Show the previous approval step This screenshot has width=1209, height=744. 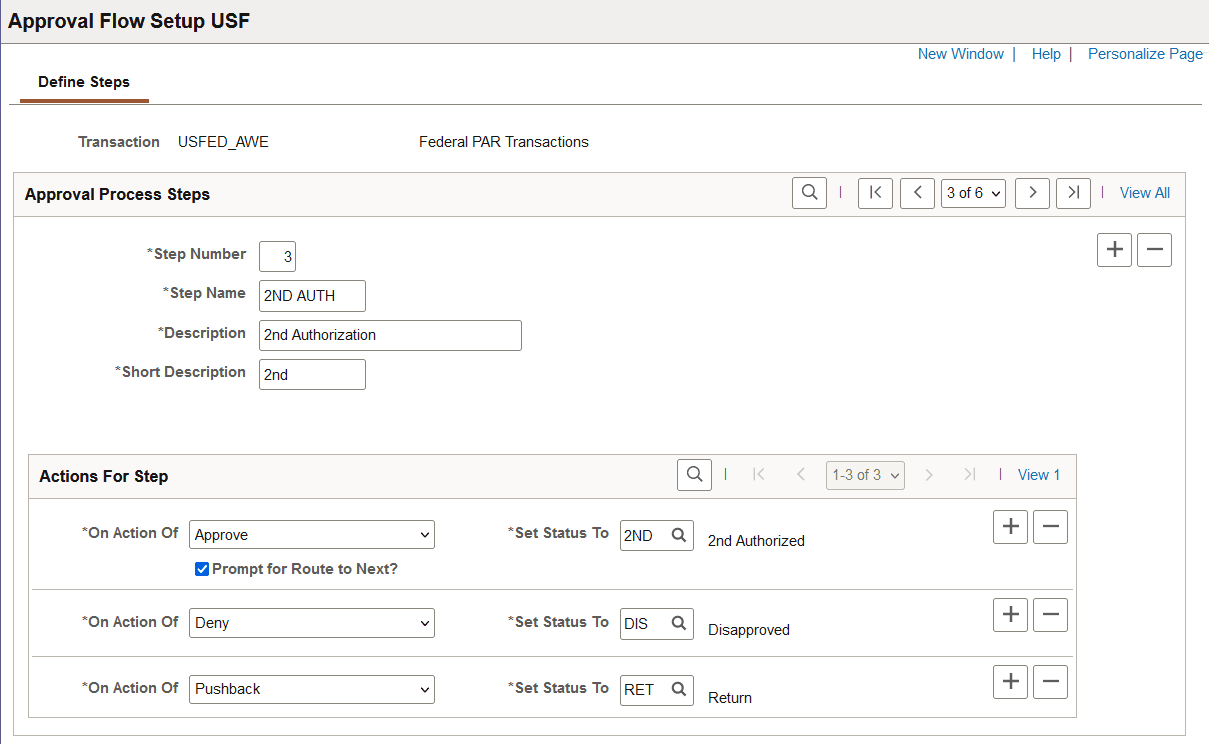917,192
